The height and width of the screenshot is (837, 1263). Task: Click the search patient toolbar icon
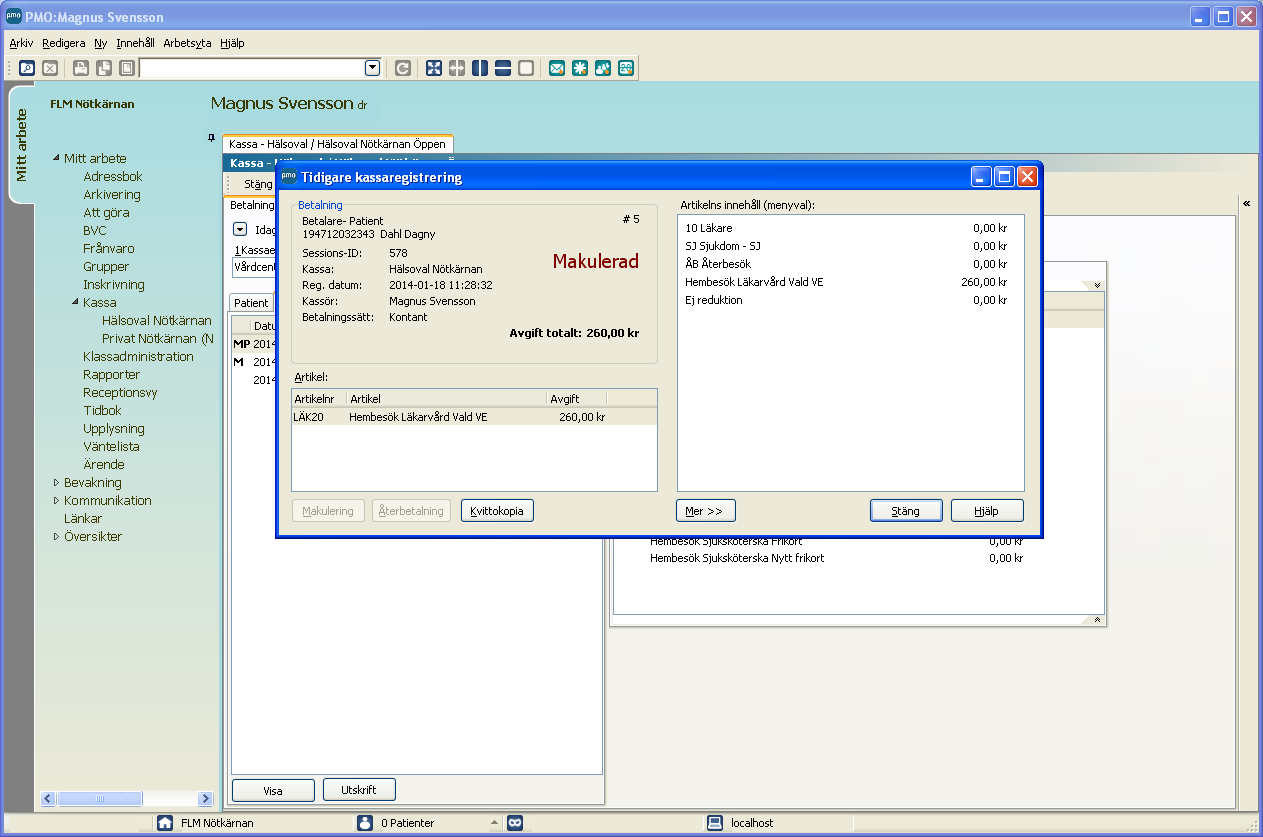tap(27, 68)
